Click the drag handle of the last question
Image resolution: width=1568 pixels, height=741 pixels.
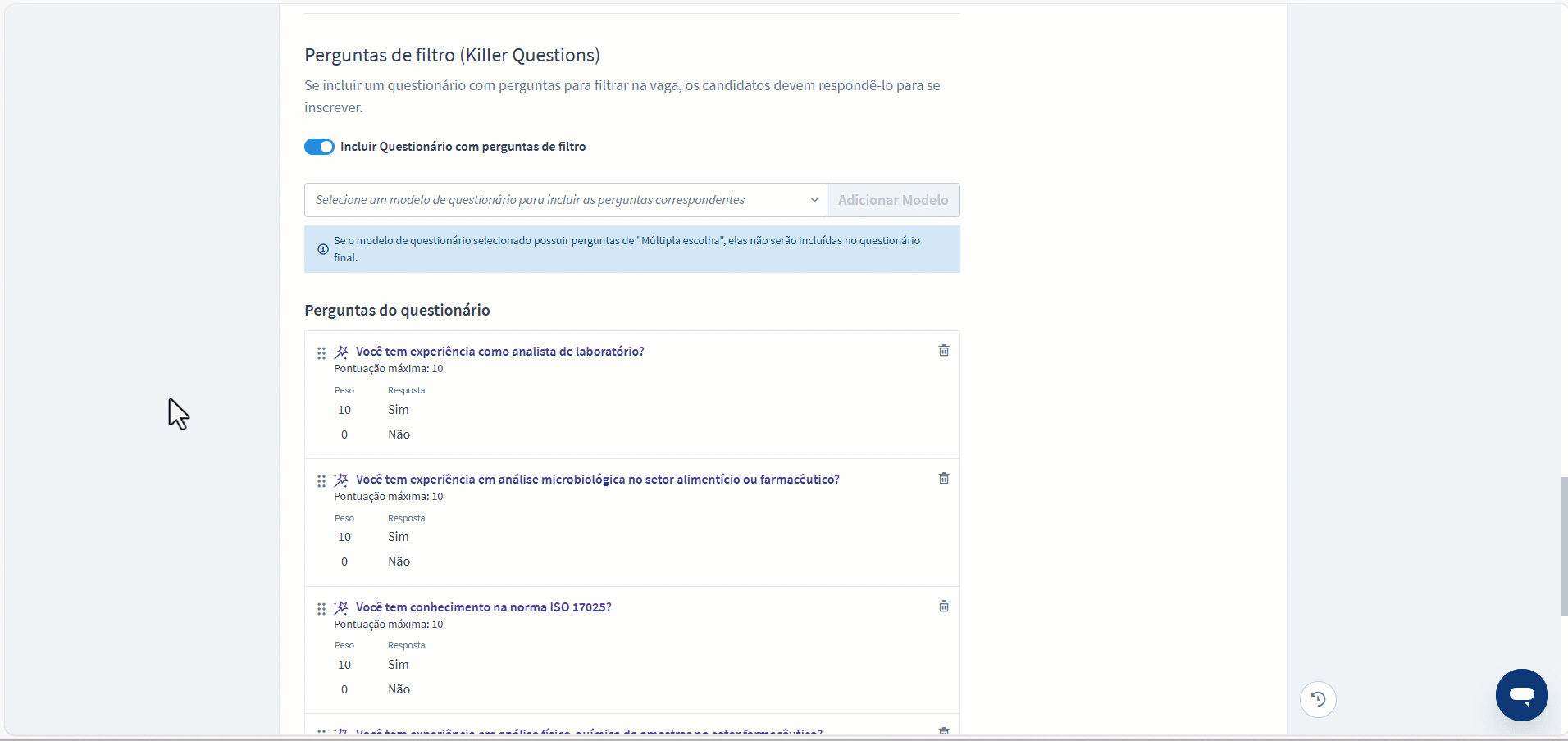[321, 730]
